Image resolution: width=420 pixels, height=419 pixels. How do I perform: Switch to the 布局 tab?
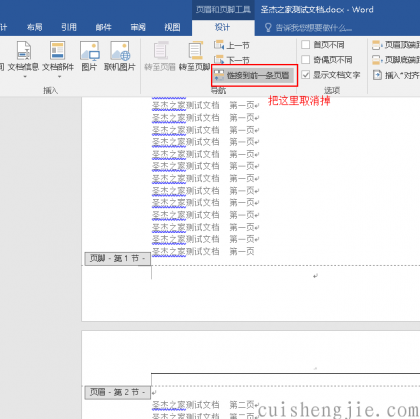click(35, 27)
